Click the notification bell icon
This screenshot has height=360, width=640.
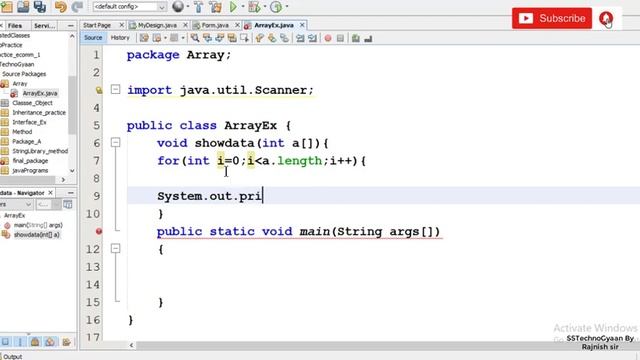click(606, 18)
